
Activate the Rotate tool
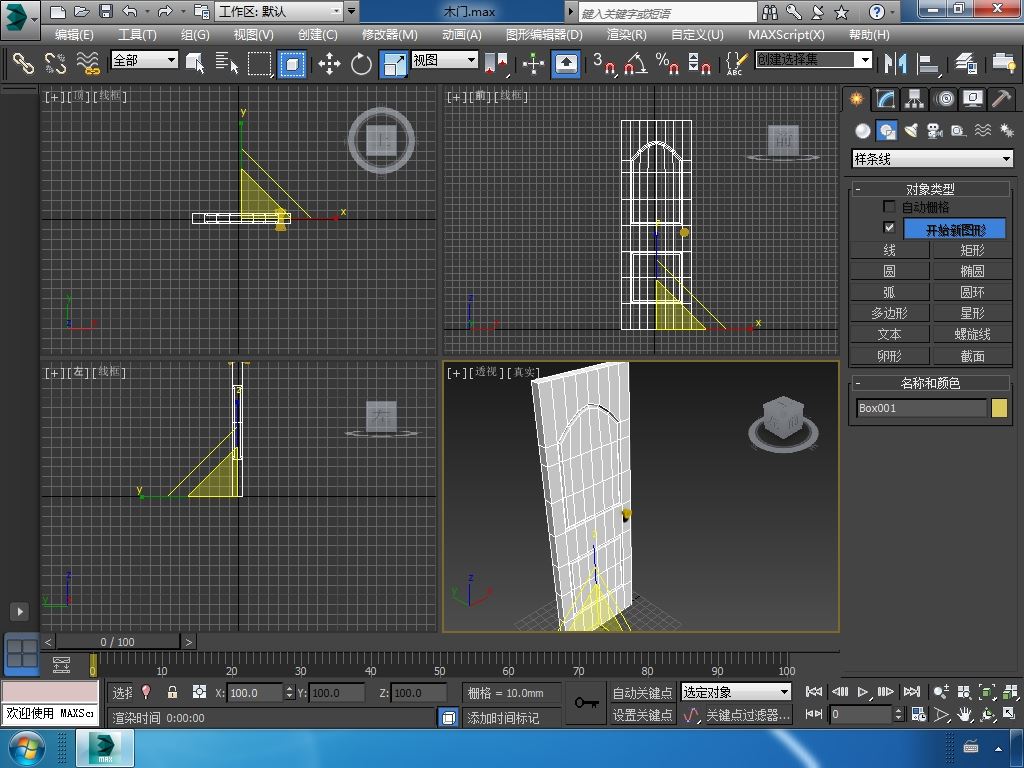tap(361, 64)
